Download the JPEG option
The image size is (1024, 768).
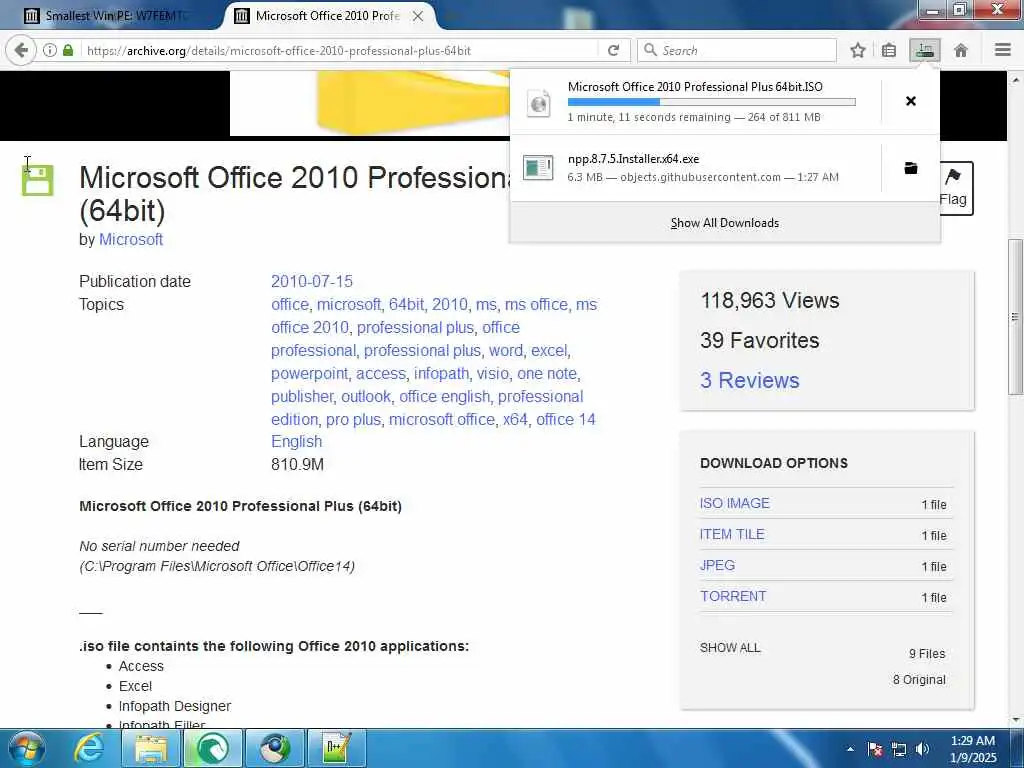717,566
